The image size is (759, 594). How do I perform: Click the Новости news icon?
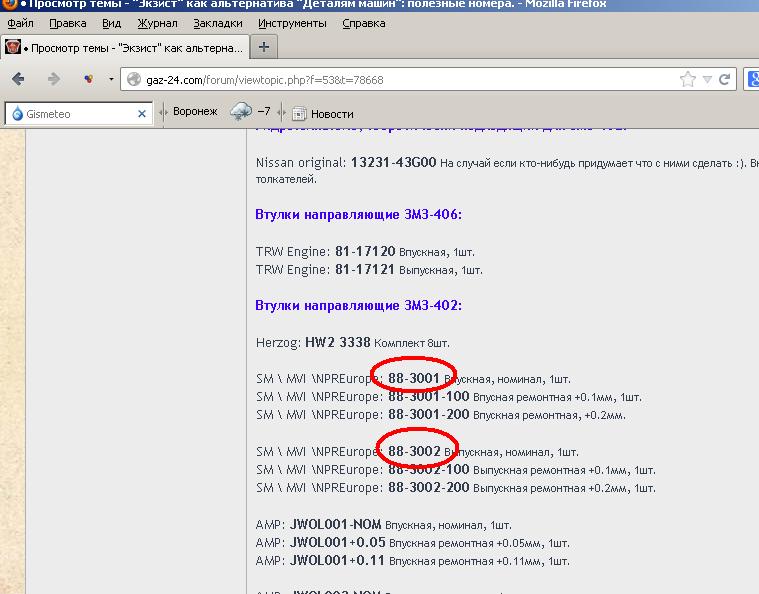[299, 114]
